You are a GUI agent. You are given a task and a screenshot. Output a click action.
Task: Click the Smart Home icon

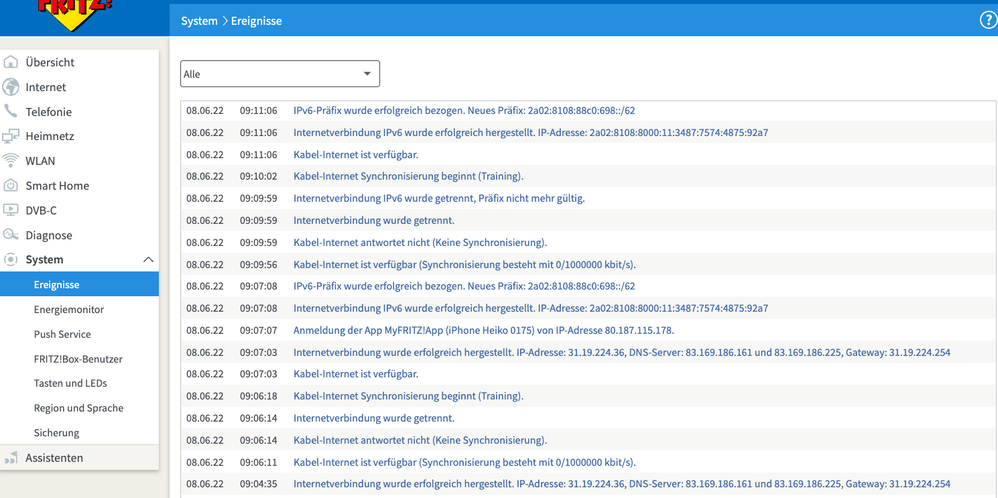[11, 186]
